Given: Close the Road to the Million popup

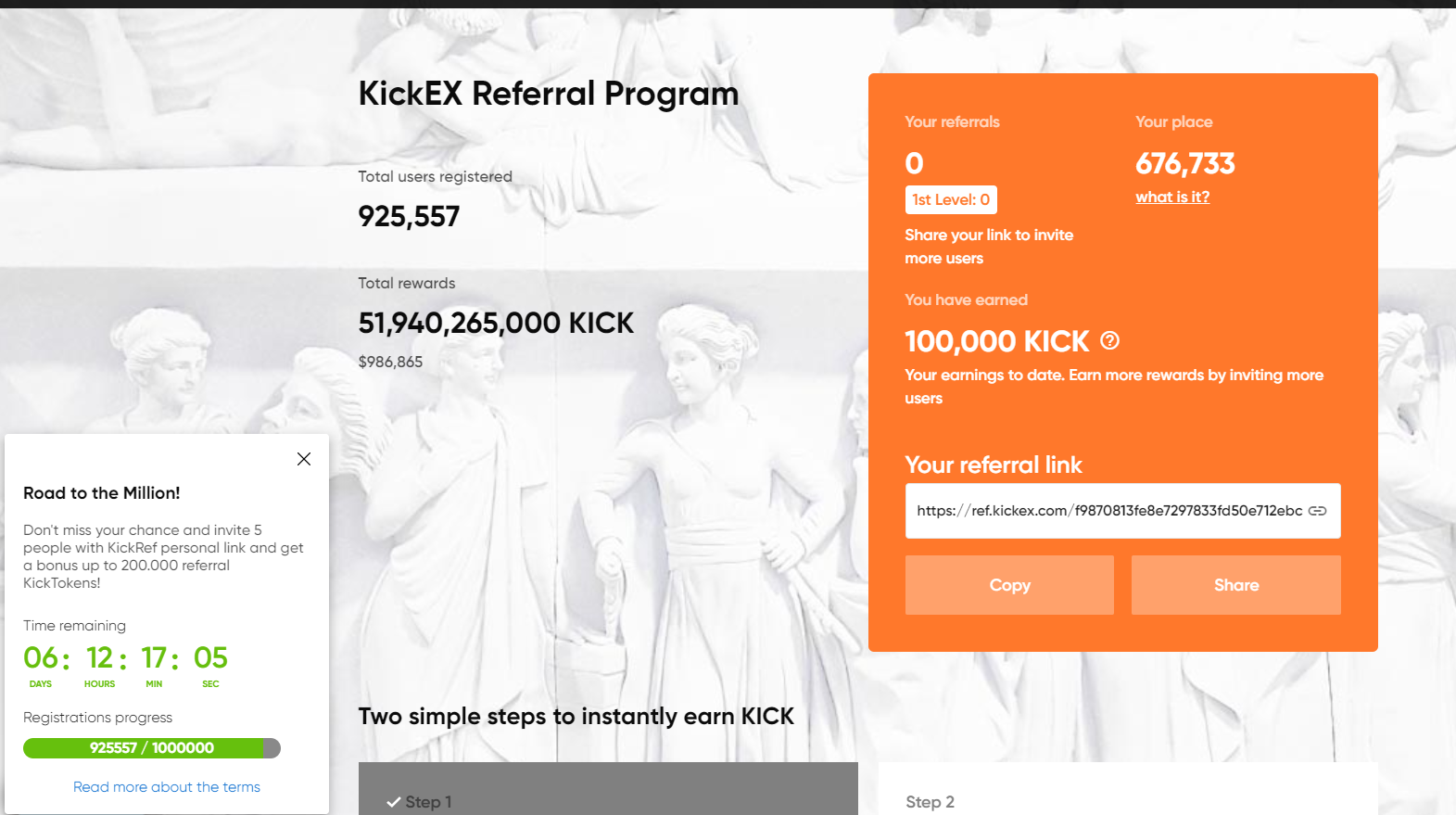Looking at the screenshot, I should coord(303,459).
